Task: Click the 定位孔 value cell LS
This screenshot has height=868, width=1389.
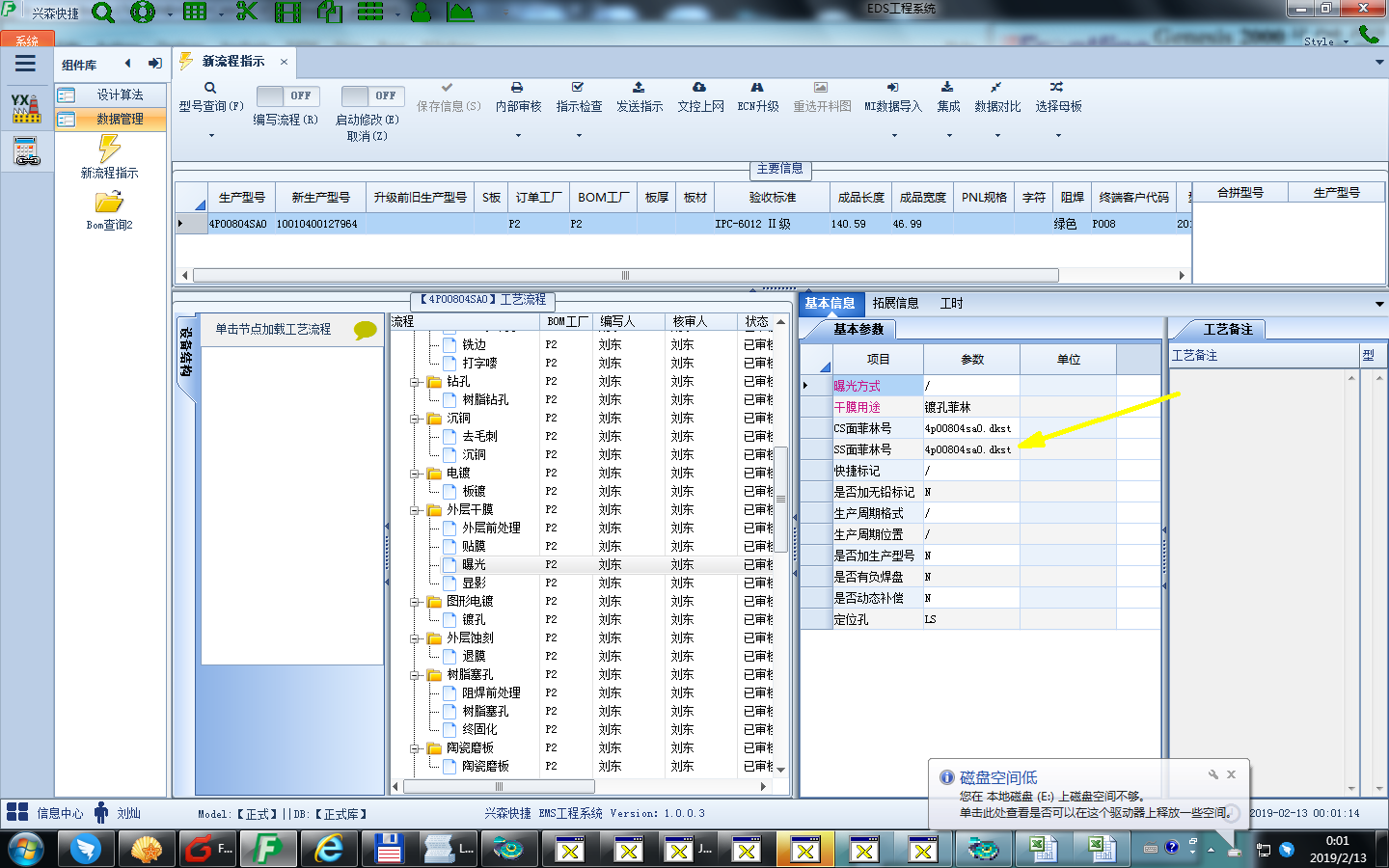Action: click(x=971, y=619)
